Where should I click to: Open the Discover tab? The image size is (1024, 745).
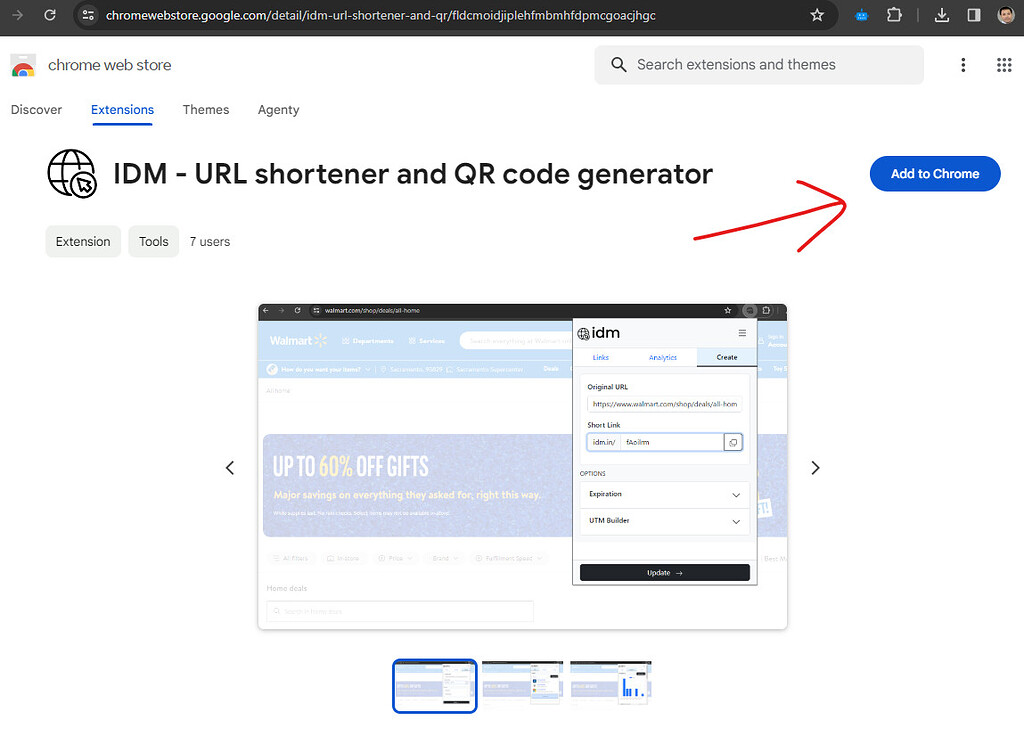point(36,110)
